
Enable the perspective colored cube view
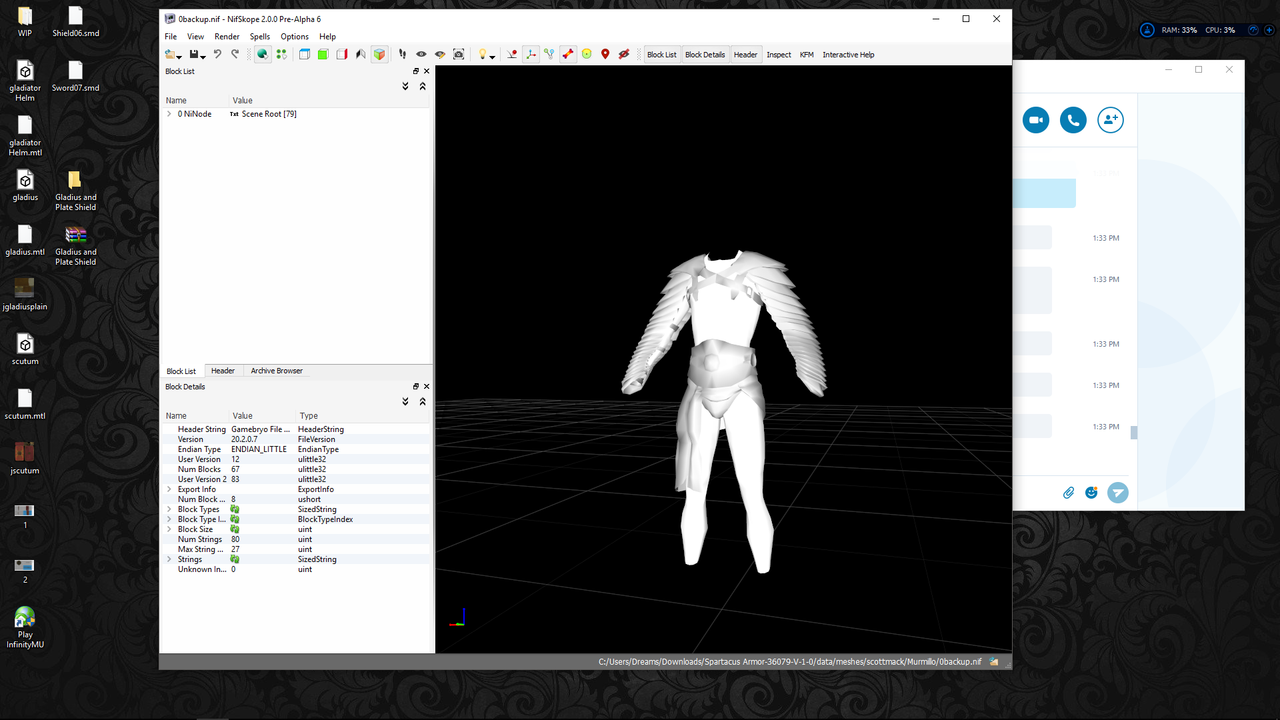coord(380,54)
